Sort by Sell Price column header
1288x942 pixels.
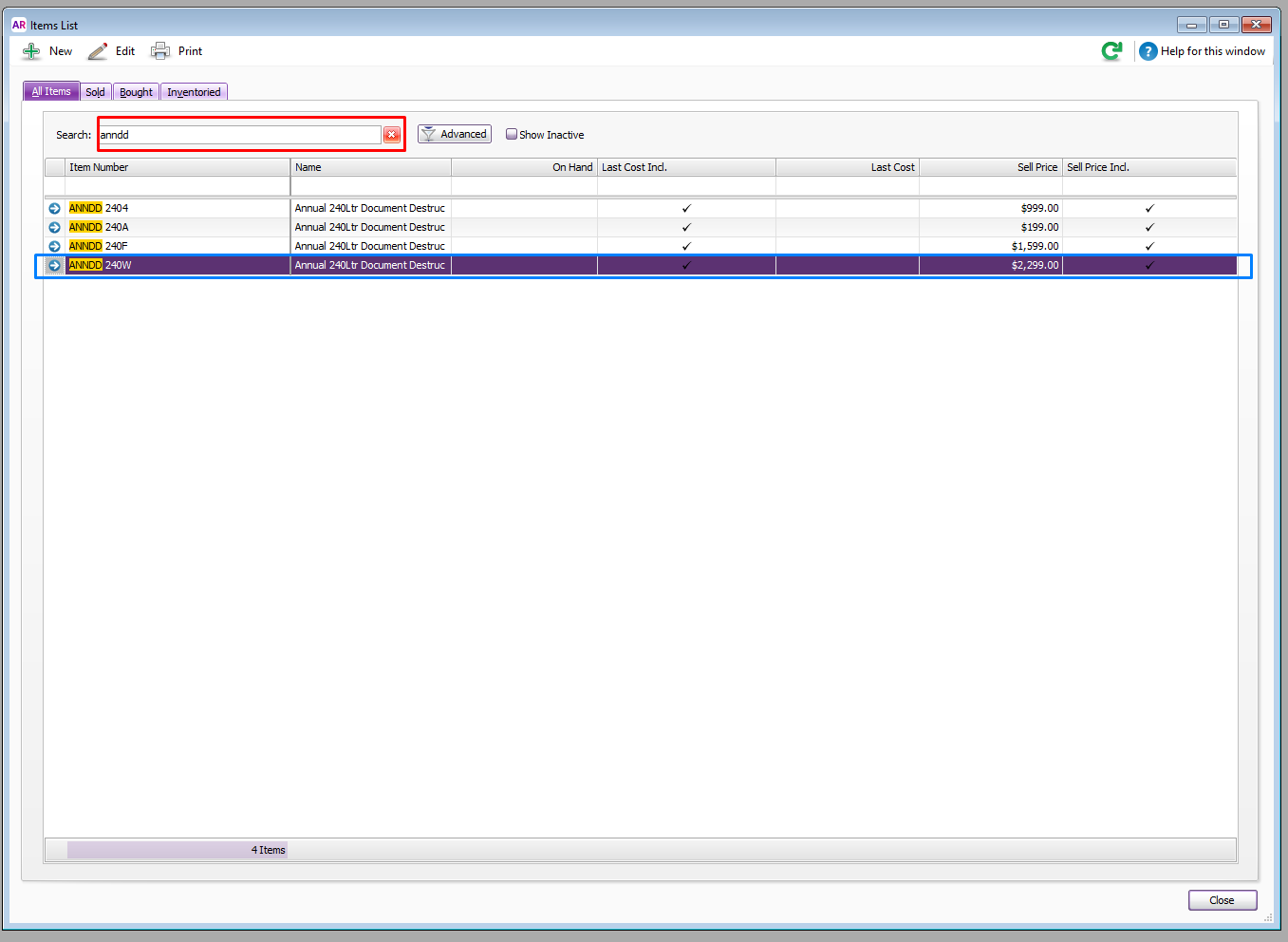pos(990,167)
